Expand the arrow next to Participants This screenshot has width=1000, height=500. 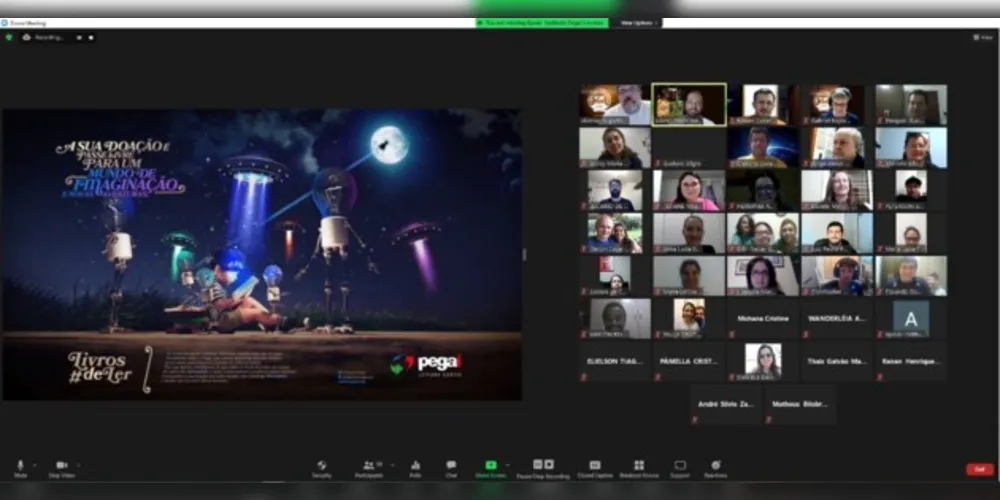[392, 465]
